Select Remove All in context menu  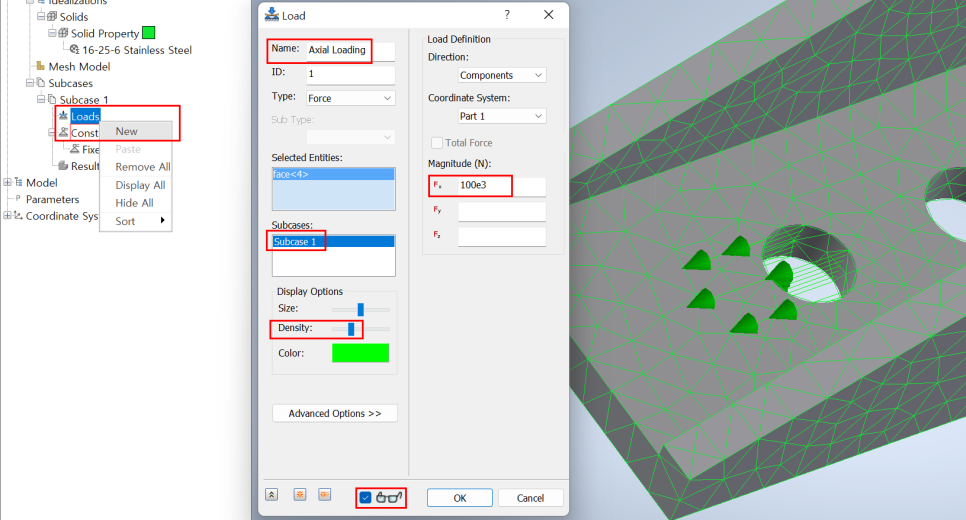142,167
